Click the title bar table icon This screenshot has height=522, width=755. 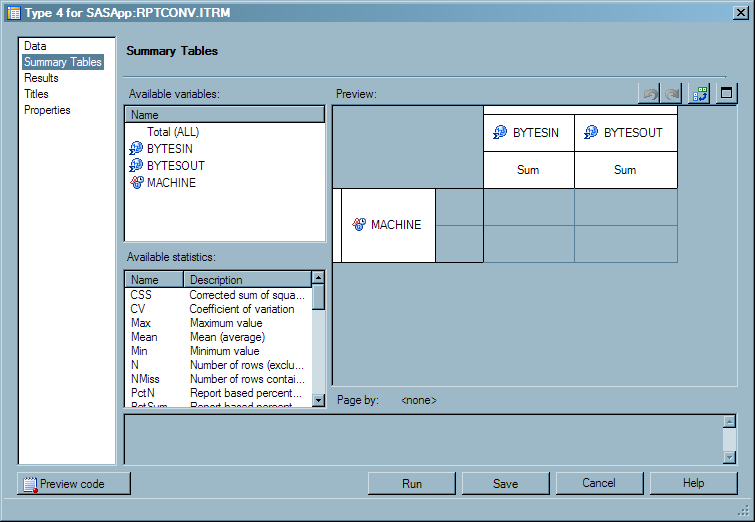(14, 13)
